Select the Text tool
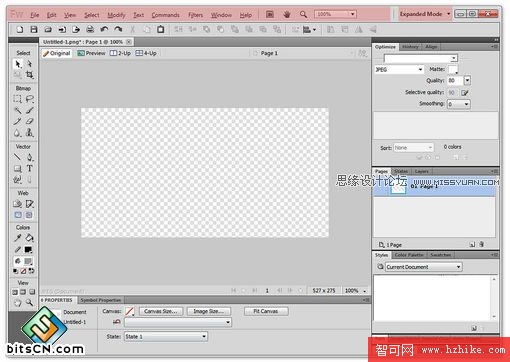The image size is (510, 362). tap(30, 169)
